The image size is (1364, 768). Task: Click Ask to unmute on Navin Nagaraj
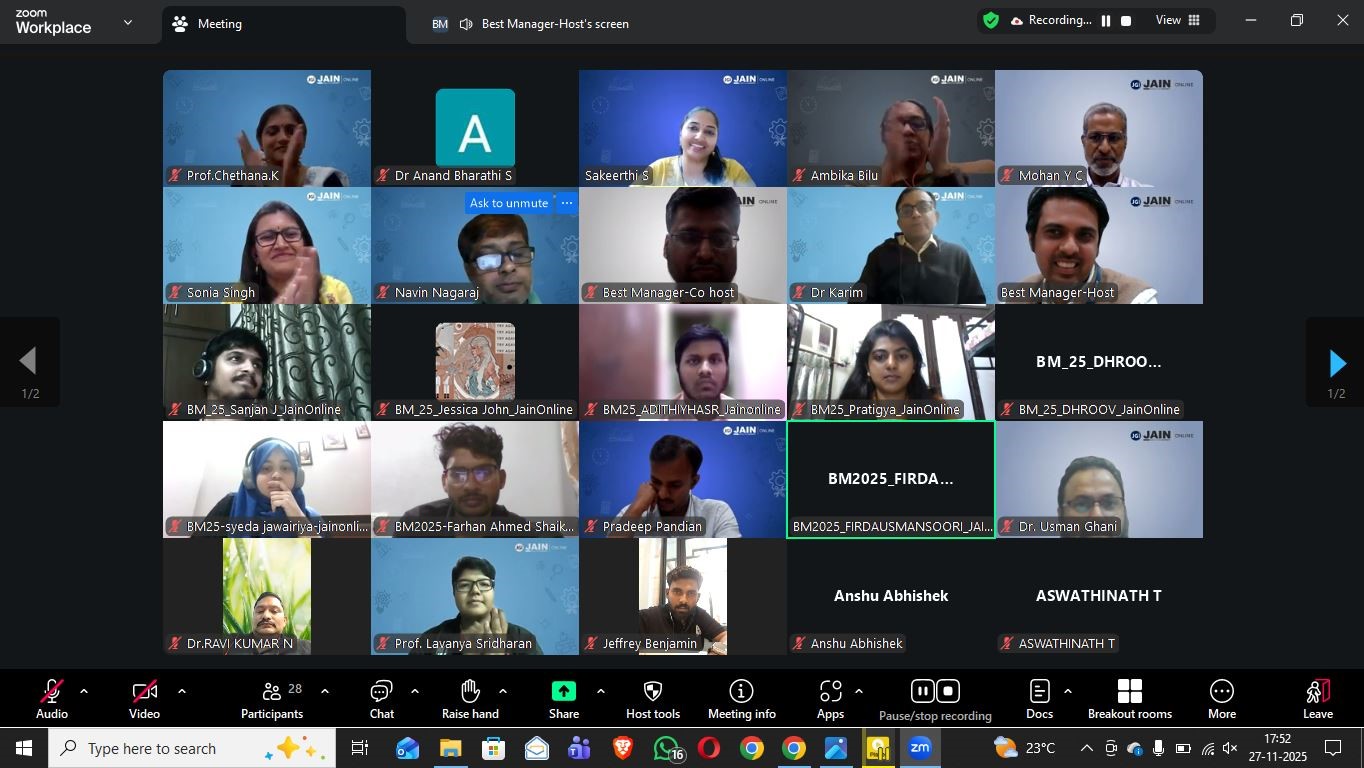coord(509,203)
